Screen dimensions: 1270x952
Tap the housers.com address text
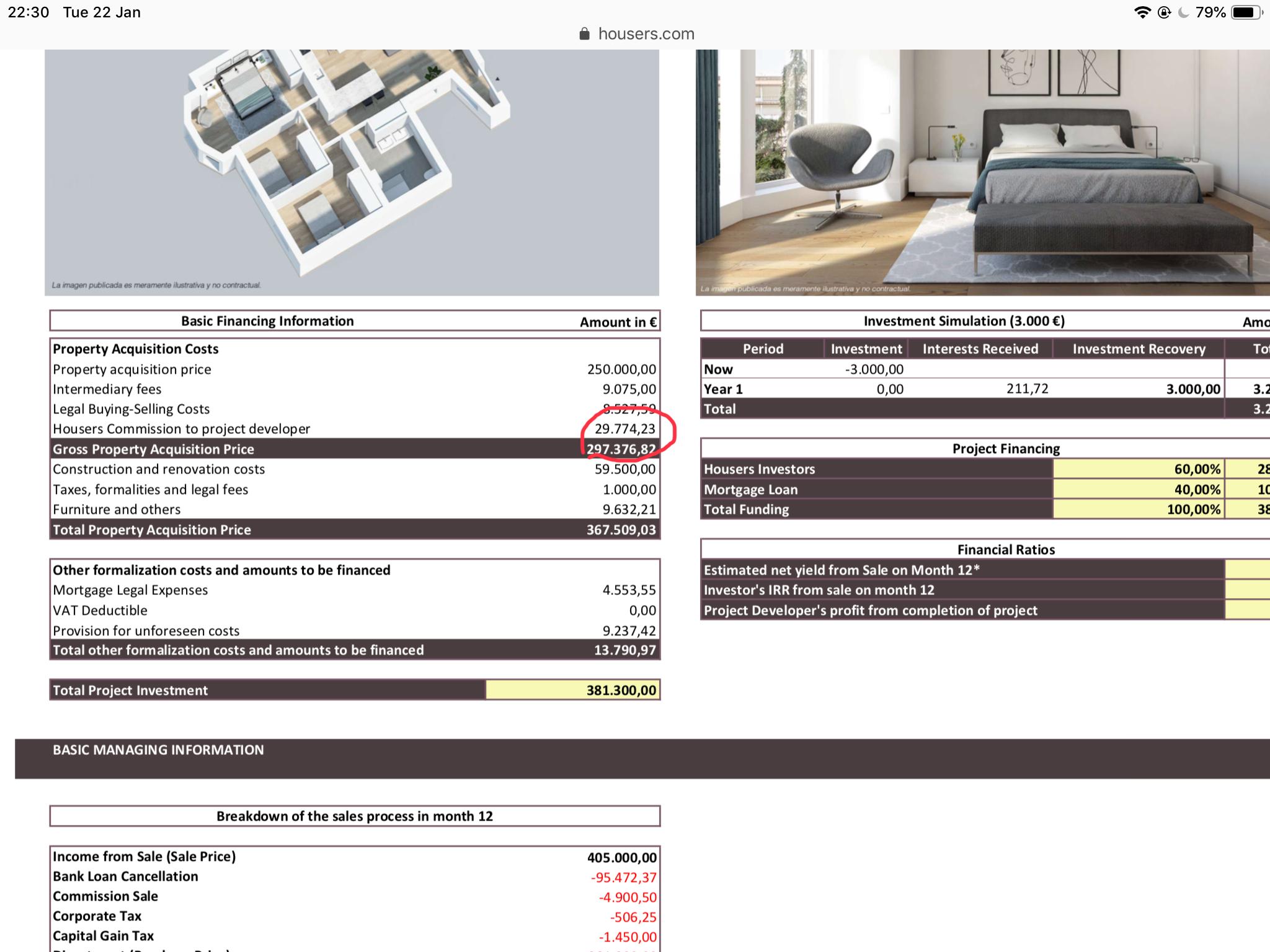click(x=646, y=34)
